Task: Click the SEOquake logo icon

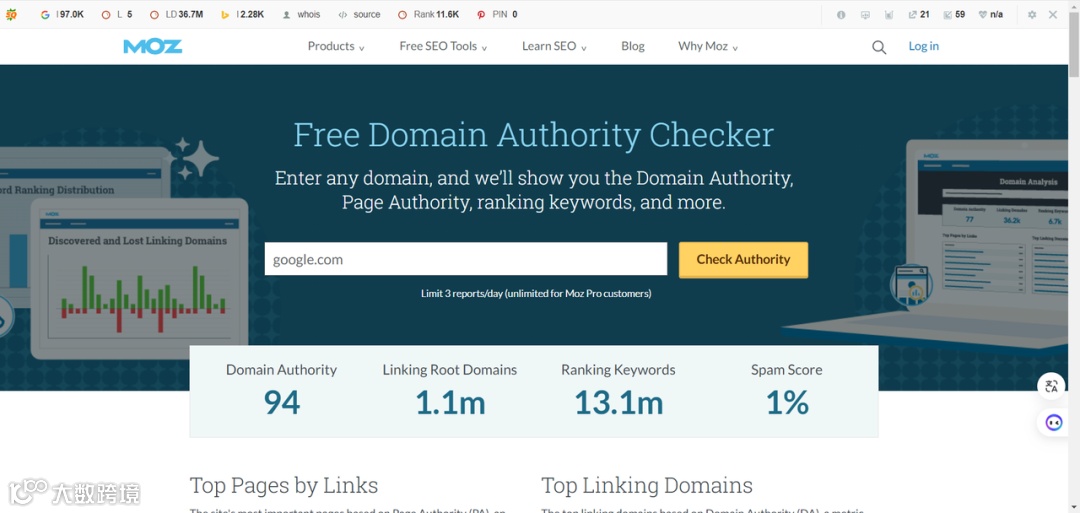Action: click(x=11, y=14)
